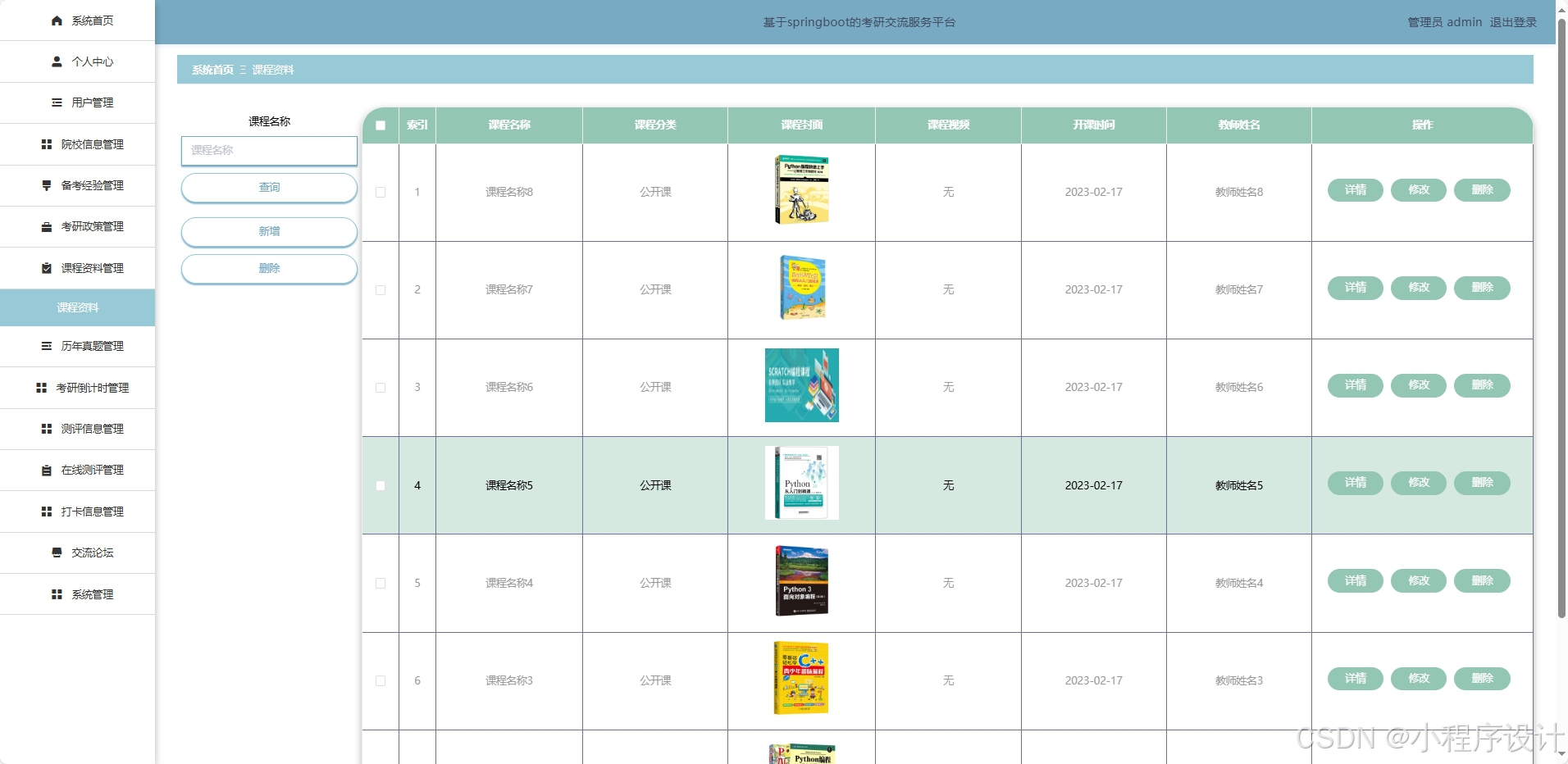Image resolution: width=1568 pixels, height=764 pixels.
Task: Click the clipboard icon beside 课程资料管理
Action: coord(47,268)
